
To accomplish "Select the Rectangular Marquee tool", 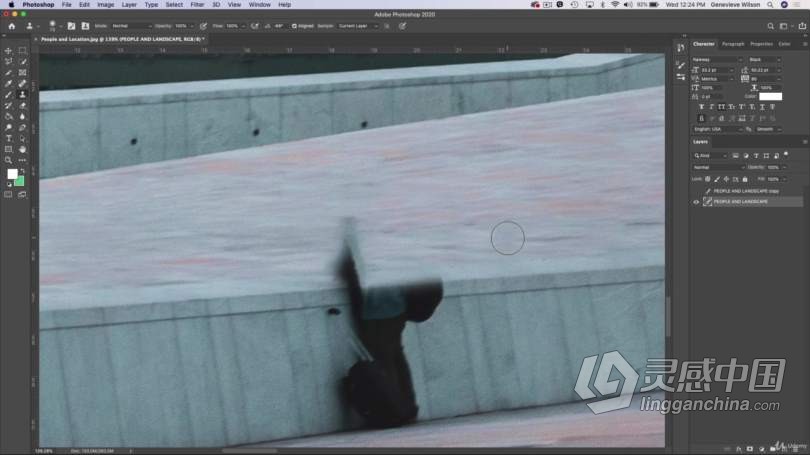I will (22, 51).
